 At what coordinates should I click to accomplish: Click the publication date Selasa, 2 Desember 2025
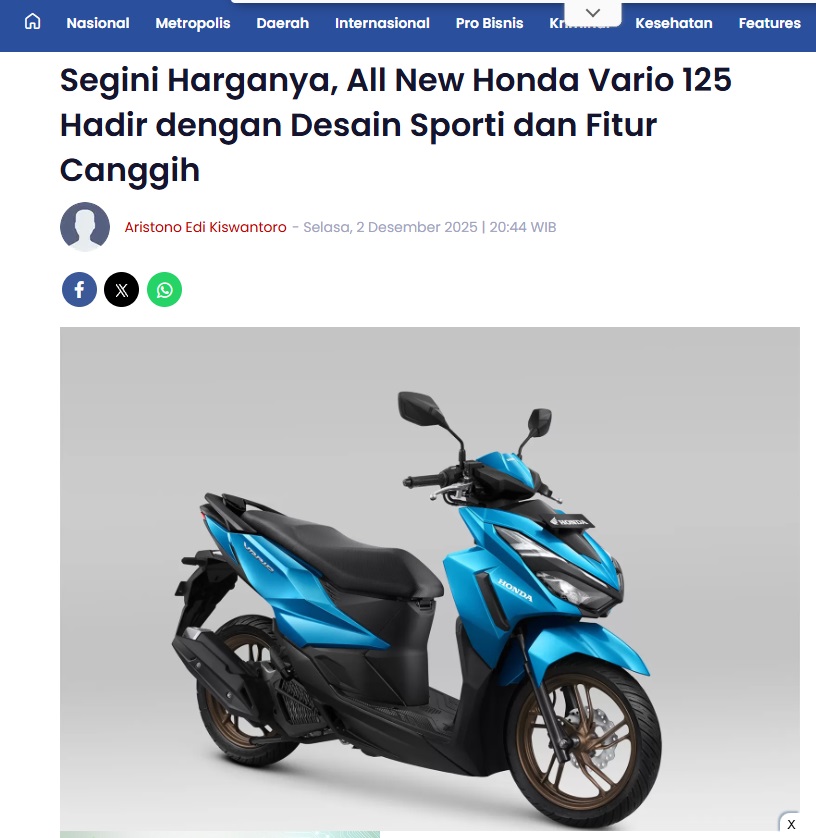pyautogui.click(x=390, y=227)
